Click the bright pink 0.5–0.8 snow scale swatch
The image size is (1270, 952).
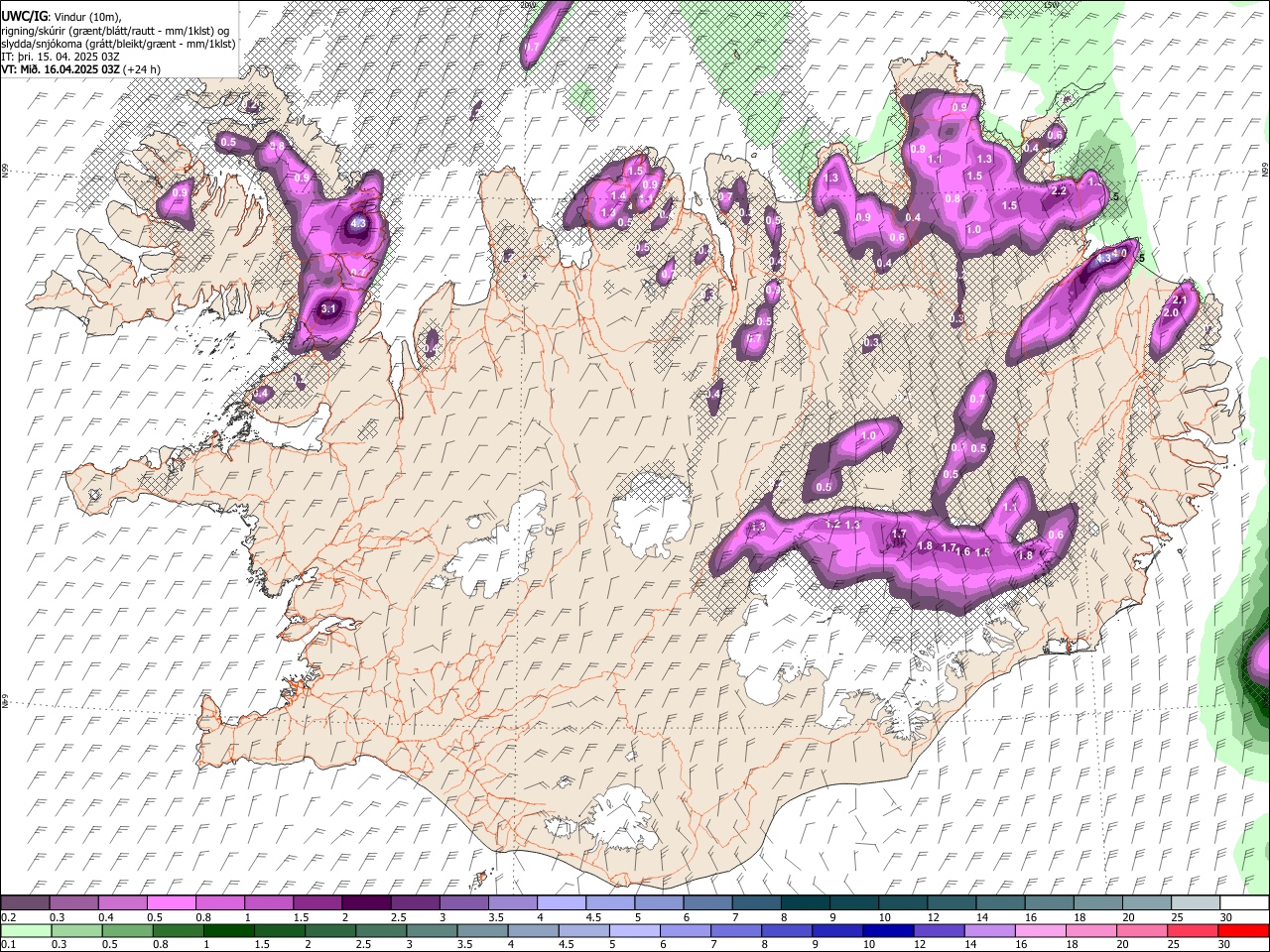pos(171,903)
